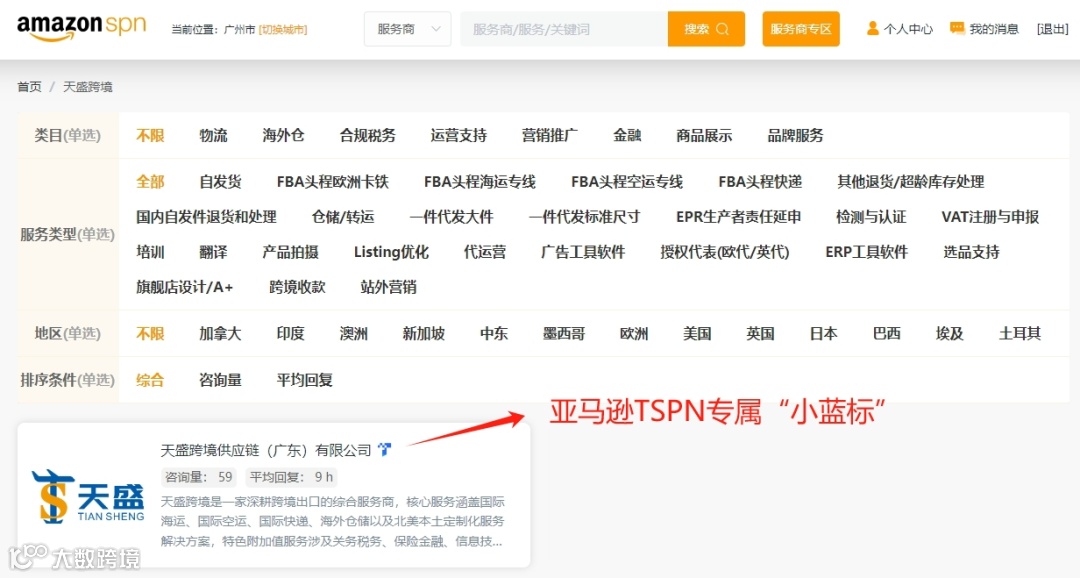Choose 选品支持 service type
Viewport: 1080px width, 578px height.
971,252
